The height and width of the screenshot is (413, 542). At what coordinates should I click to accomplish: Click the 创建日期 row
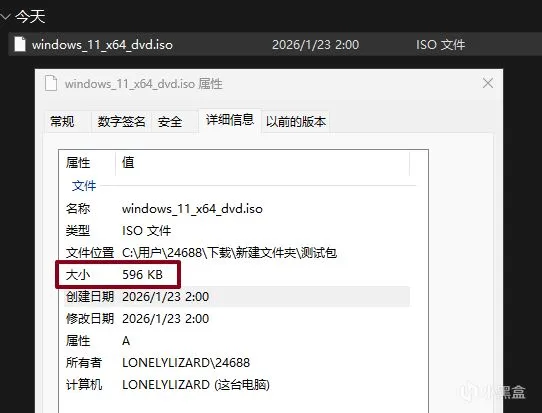[x=237, y=297]
